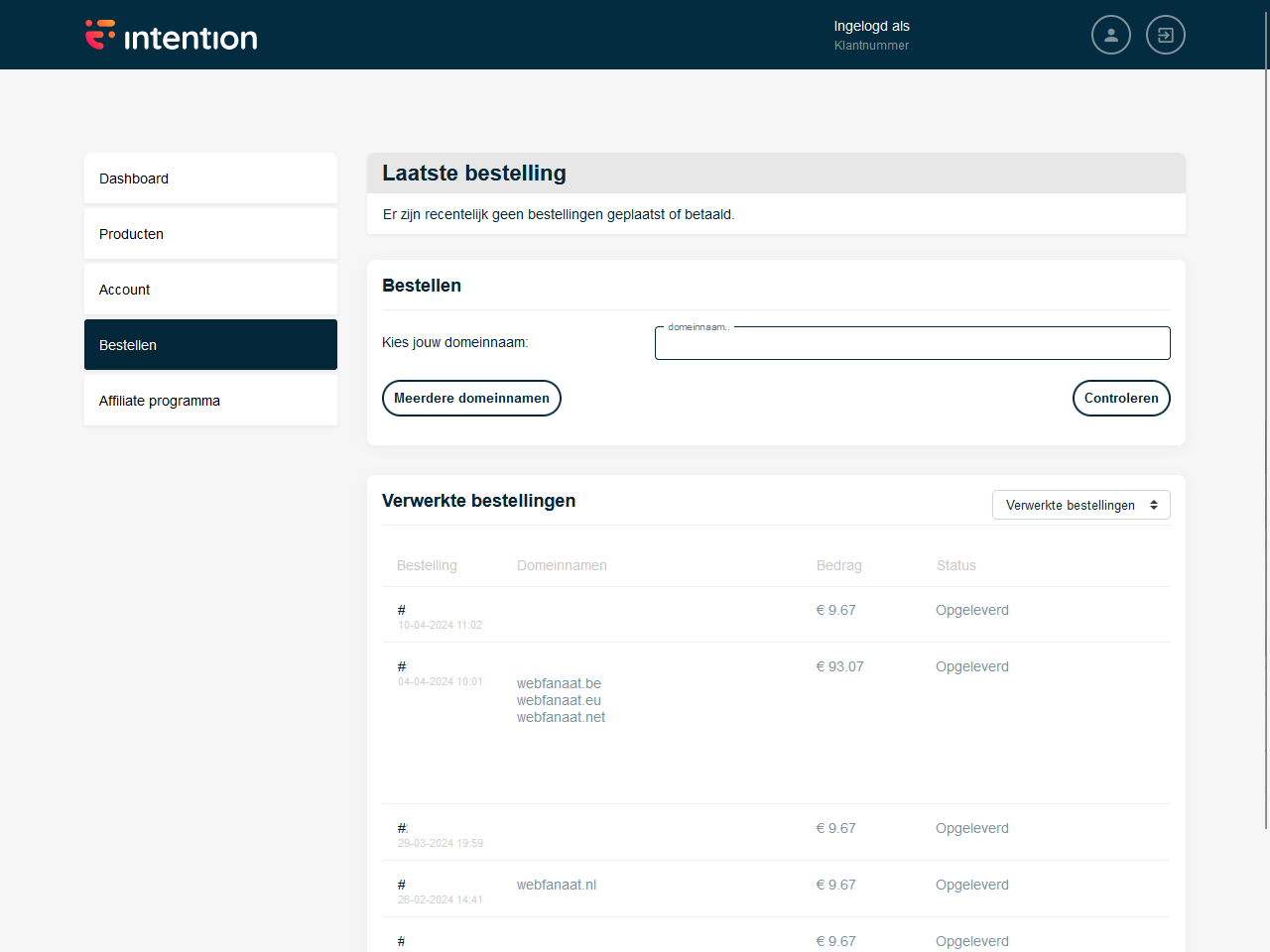Click the Controleren button
The height and width of the screenshot is (952, 1270).
[1120, 399]
